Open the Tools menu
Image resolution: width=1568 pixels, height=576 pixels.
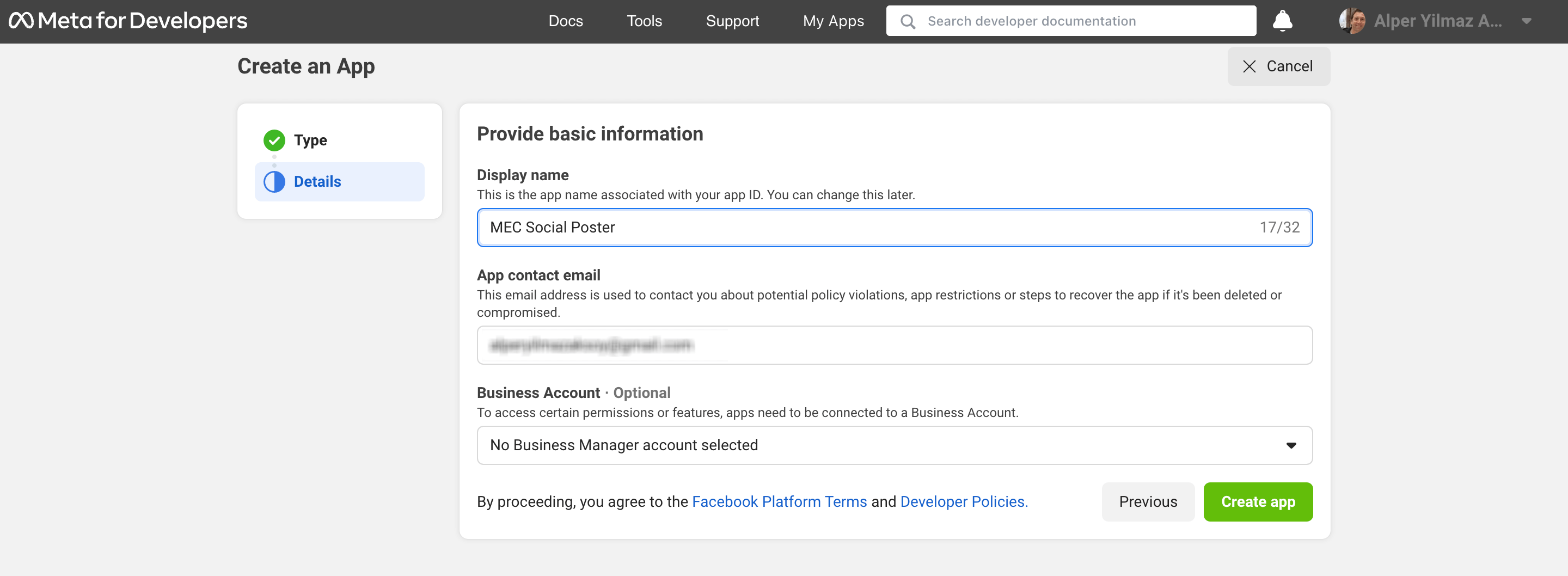(x=644, y=21)
